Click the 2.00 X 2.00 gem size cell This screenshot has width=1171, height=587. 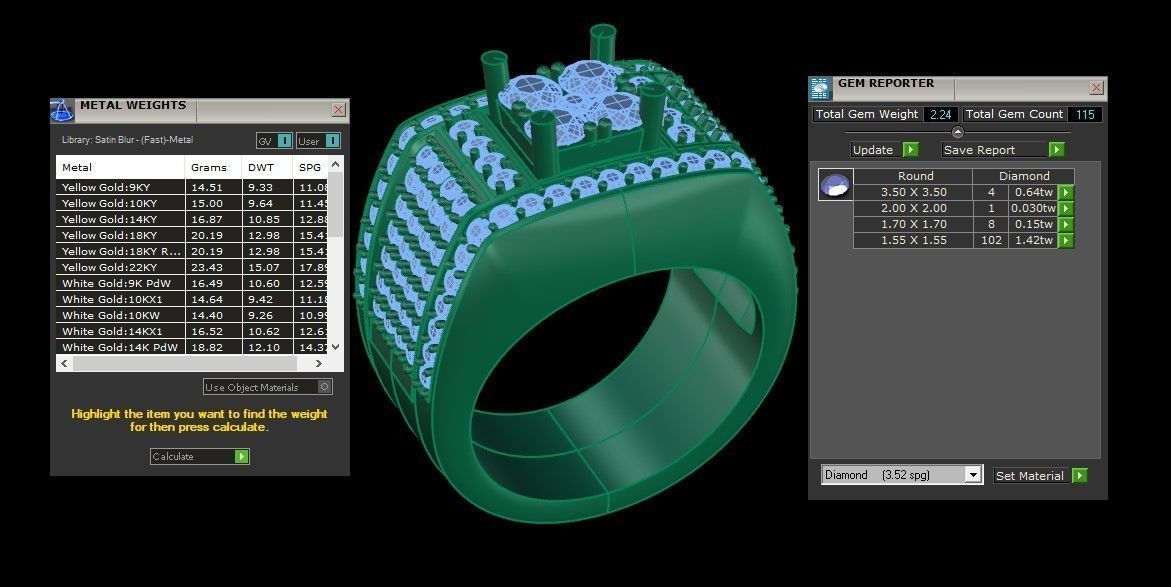click(x=913, y=208)
